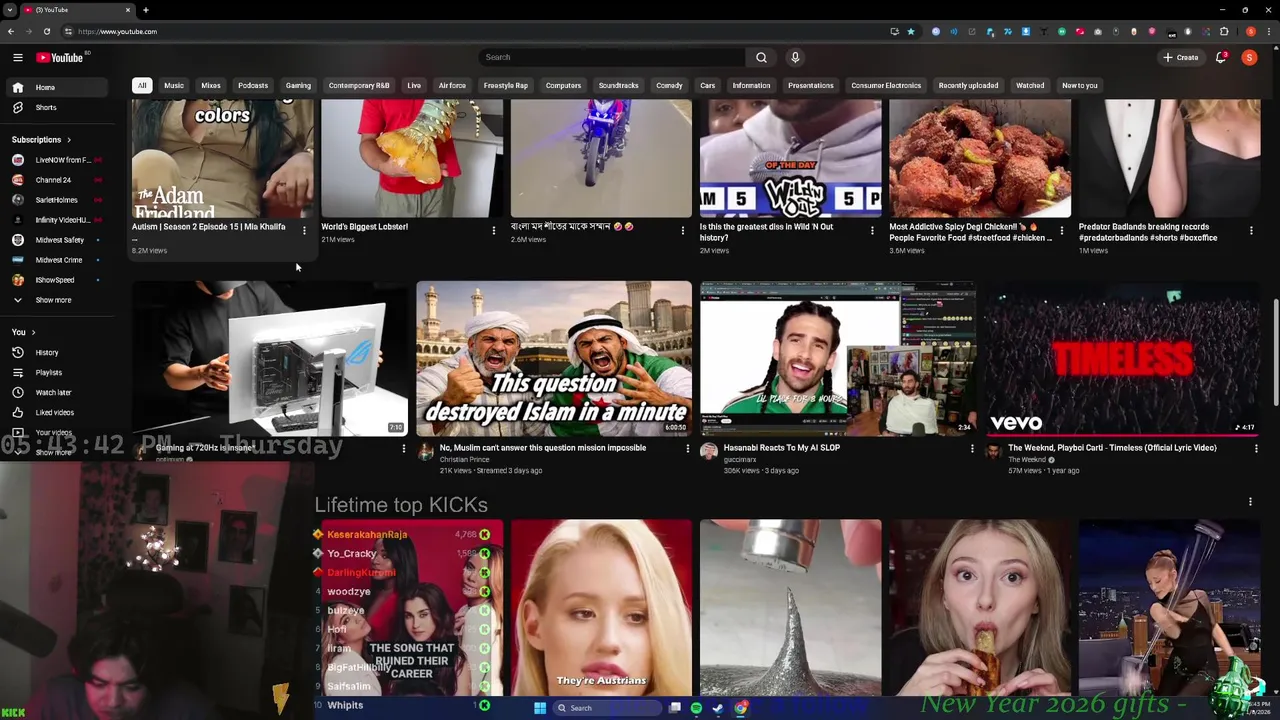Bookmark this page star icon
The image size is (1280, 720).
(x=911, y=31)
